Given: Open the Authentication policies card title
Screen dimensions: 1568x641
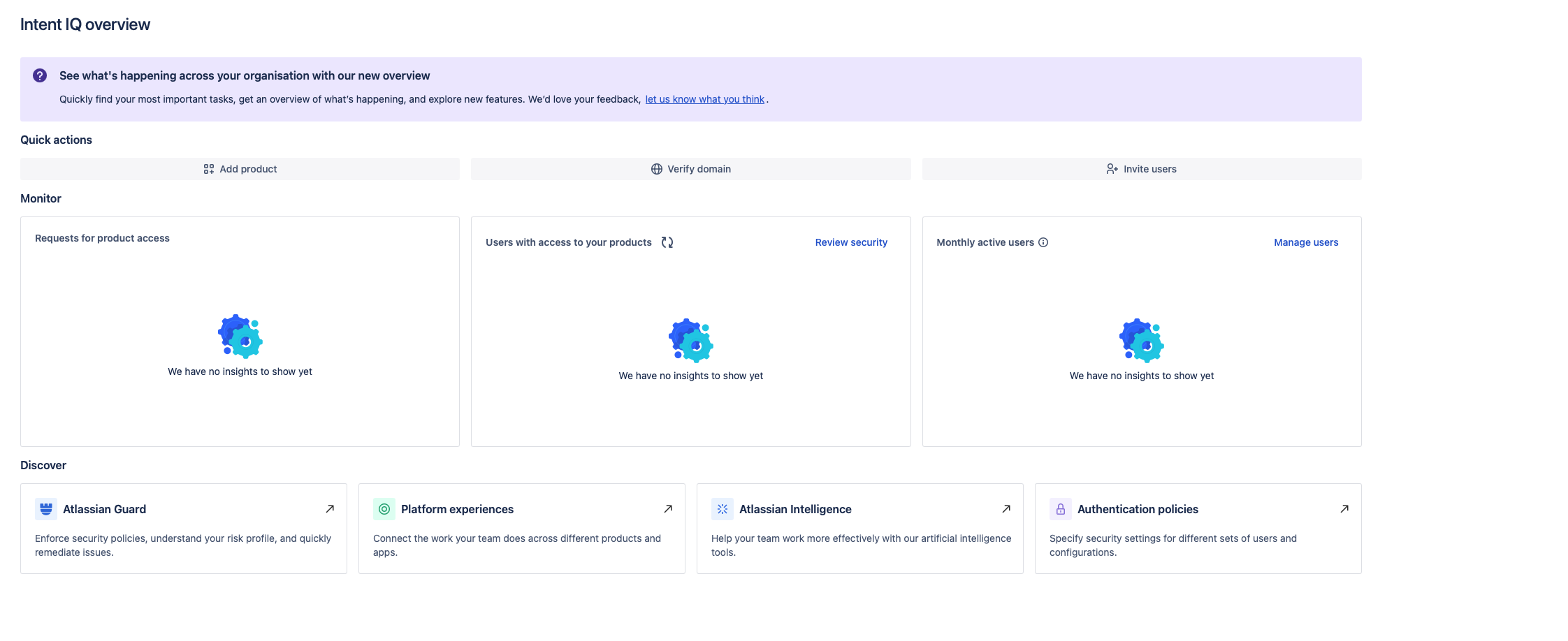Looking at the screenshot, I should pyautogui.click(x=1138, y=509).
